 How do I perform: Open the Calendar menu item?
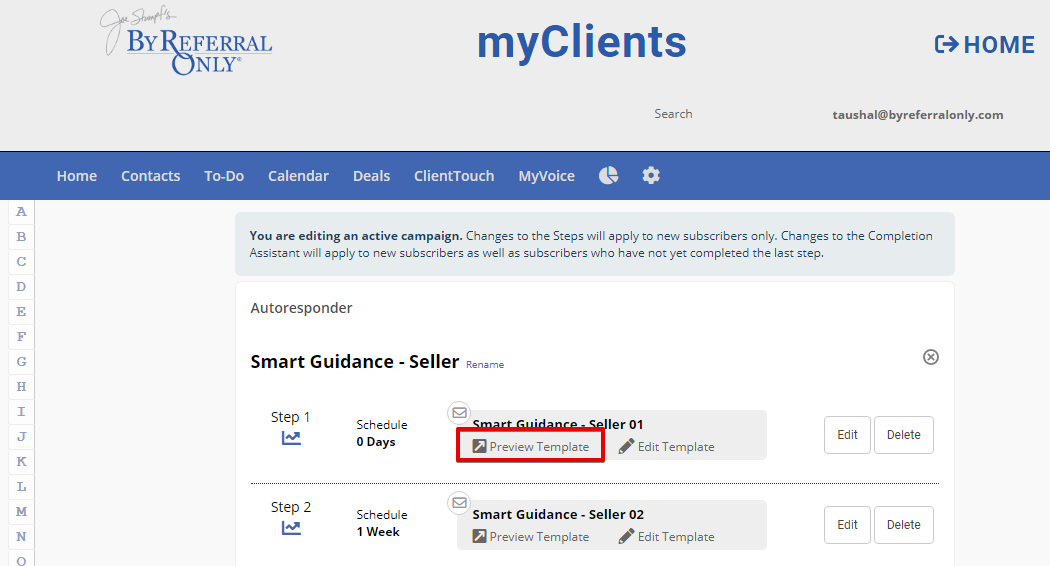[x=299, y=175]
